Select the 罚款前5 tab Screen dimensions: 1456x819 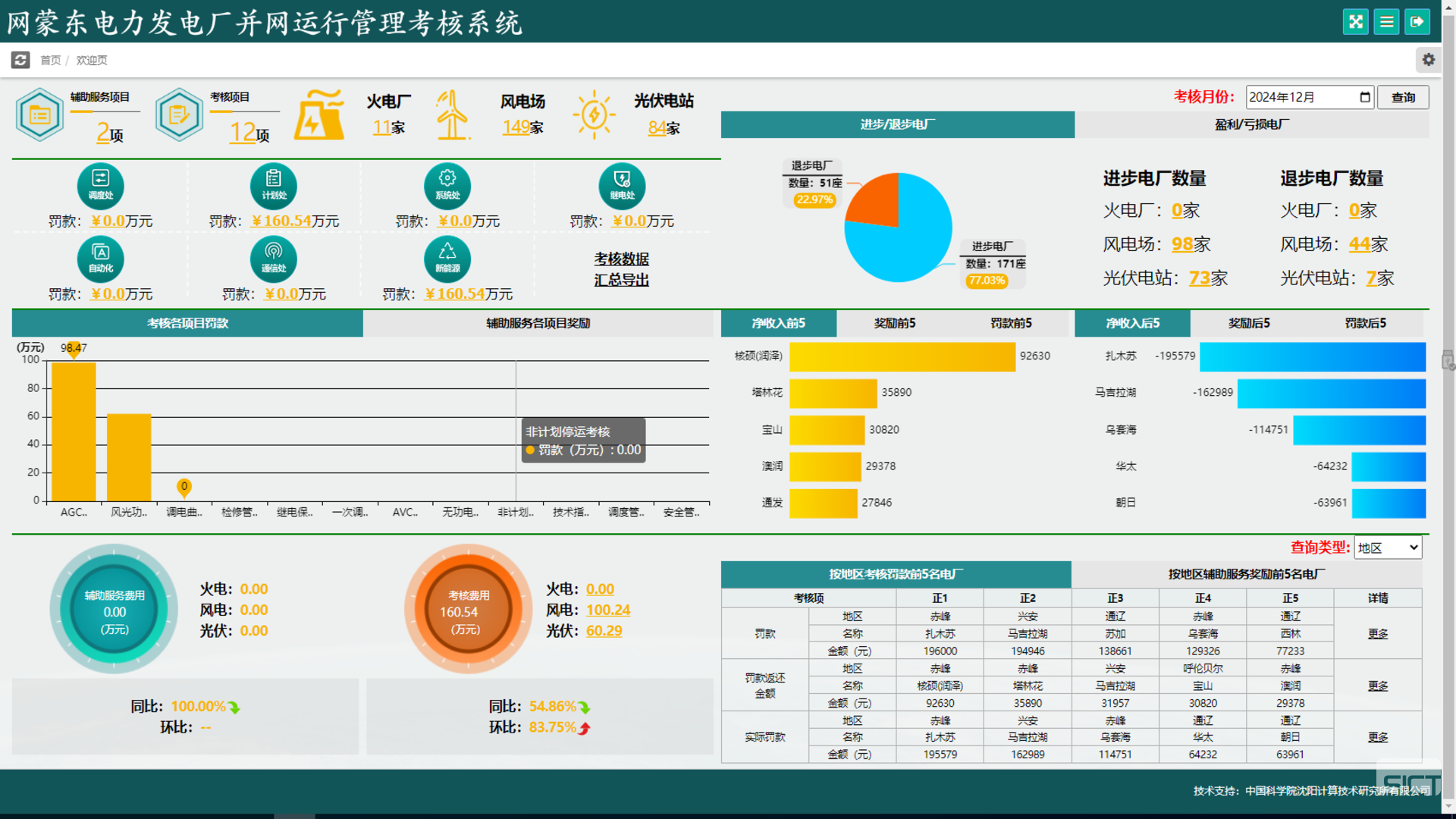[x=1011, y=323]
